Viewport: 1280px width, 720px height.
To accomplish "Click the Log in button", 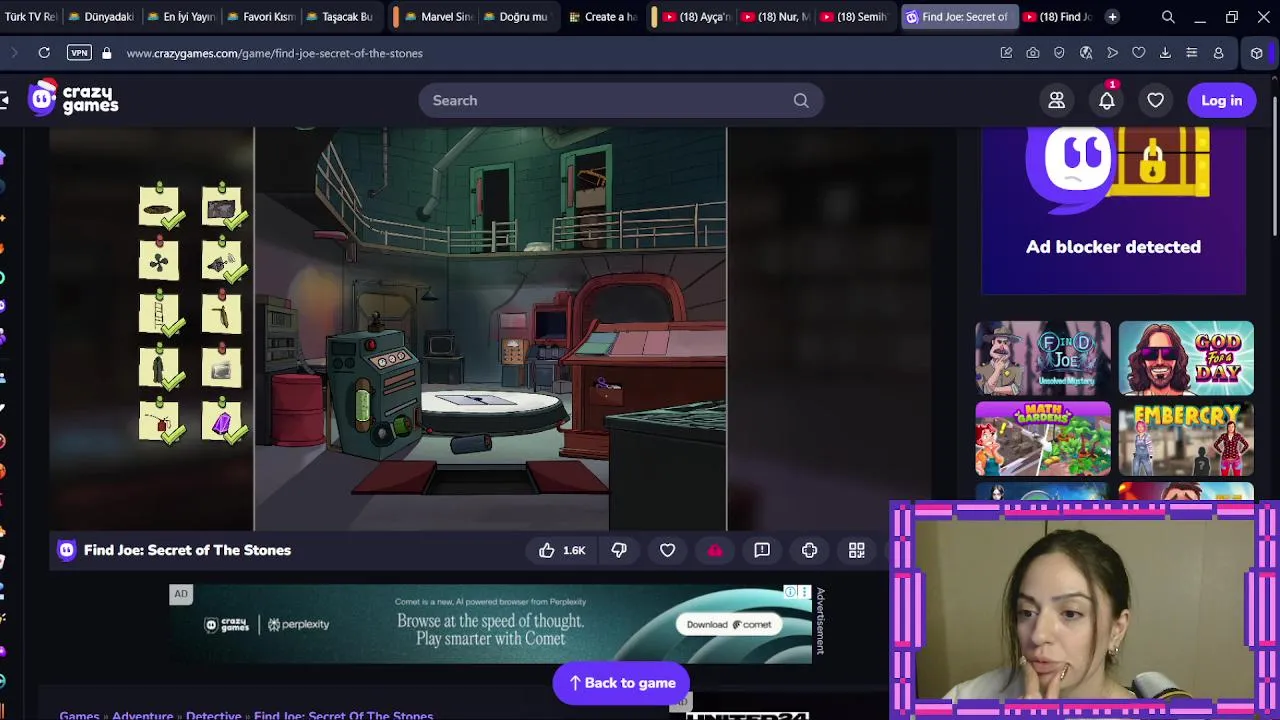I will 1221,100.
